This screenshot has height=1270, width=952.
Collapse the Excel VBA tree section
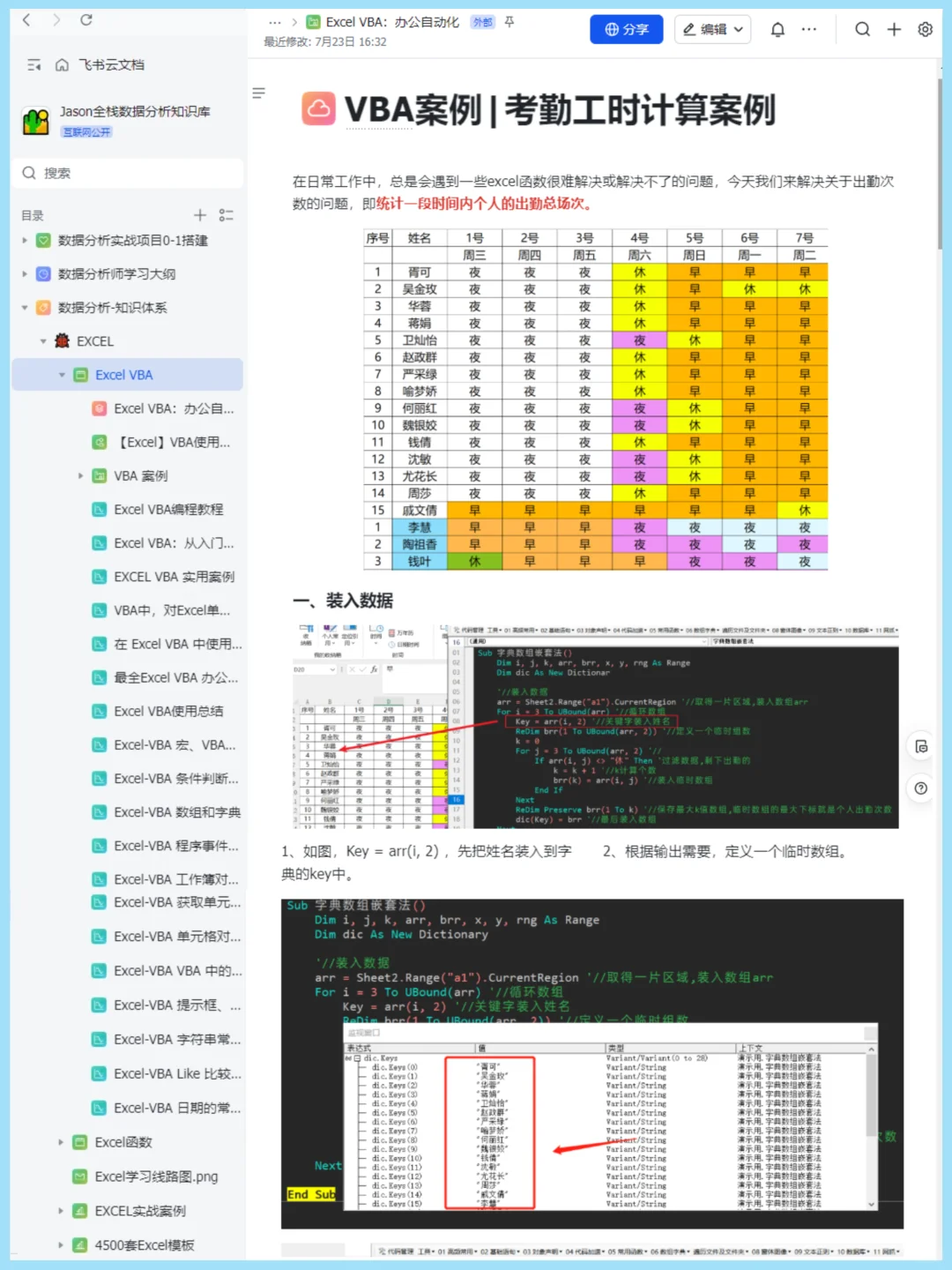coord(61,374)
